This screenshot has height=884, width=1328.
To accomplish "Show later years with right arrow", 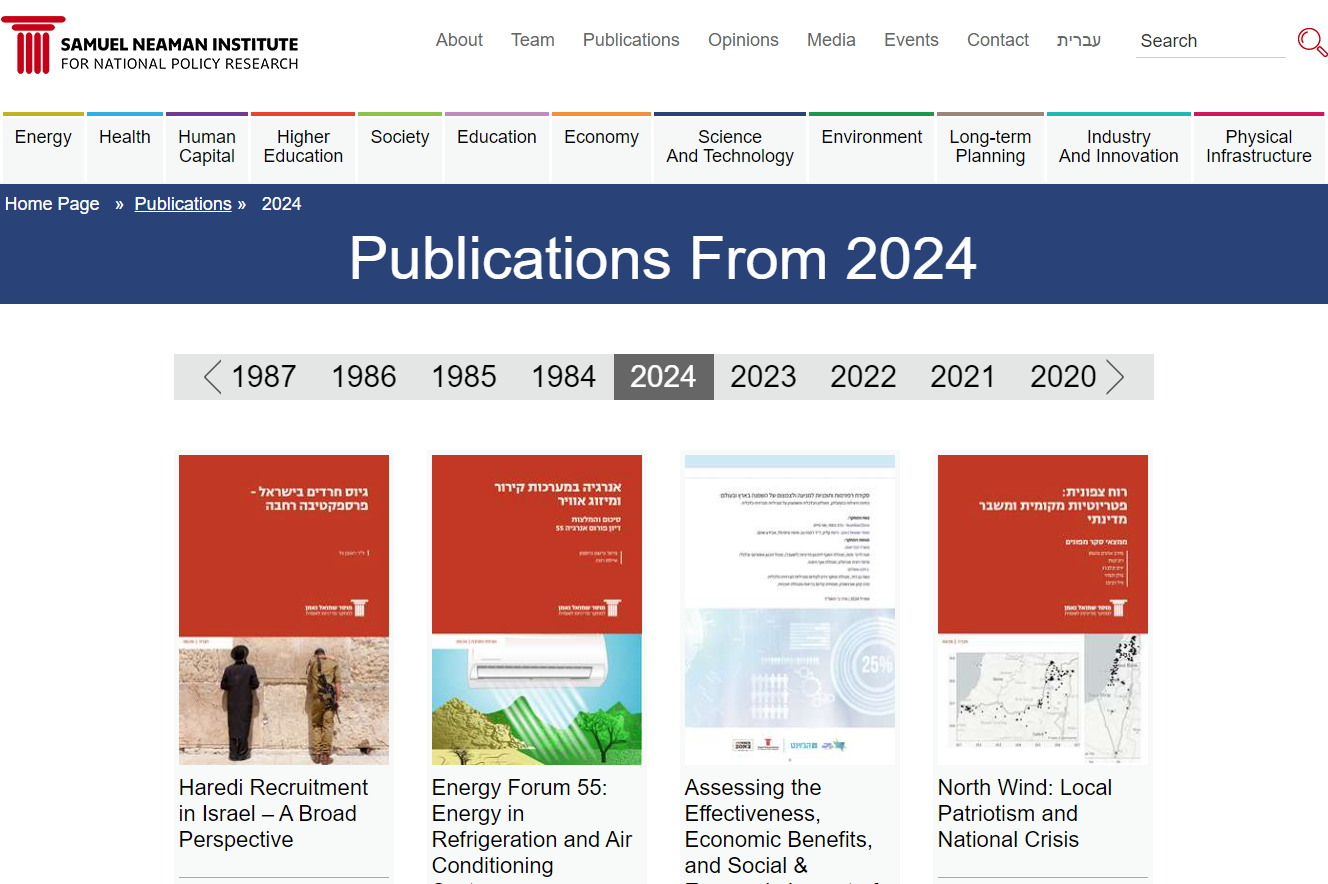I will pos(1116,377).
